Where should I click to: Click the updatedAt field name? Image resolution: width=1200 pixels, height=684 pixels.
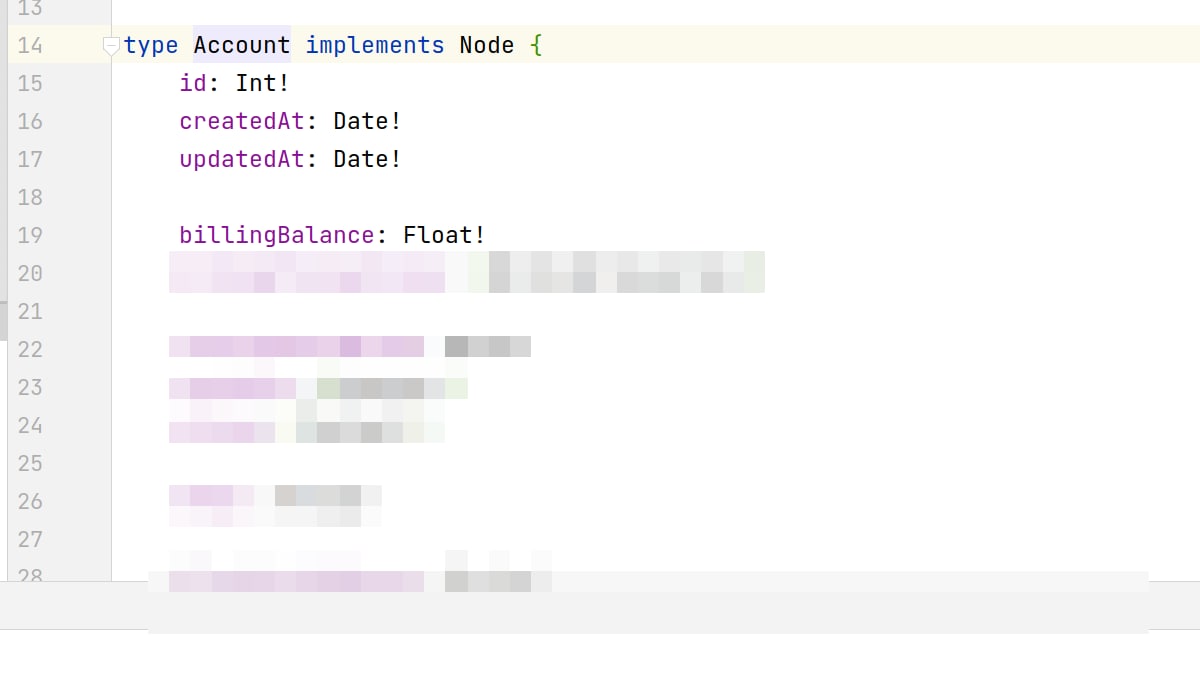[242, 159]
